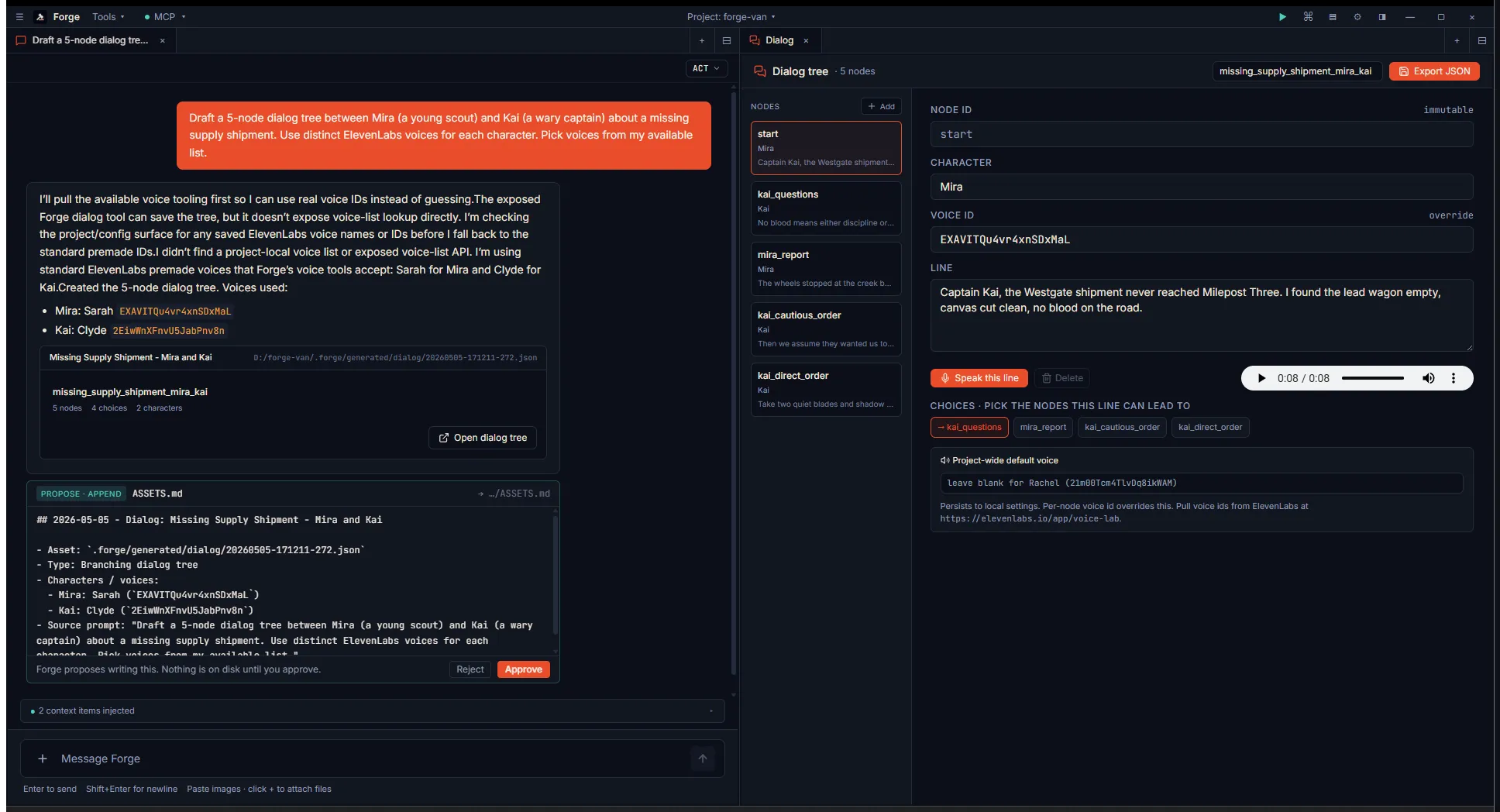The image size is (1500, 812).
Task: Send the message with the up-arrow button
Action: (703, 759)
